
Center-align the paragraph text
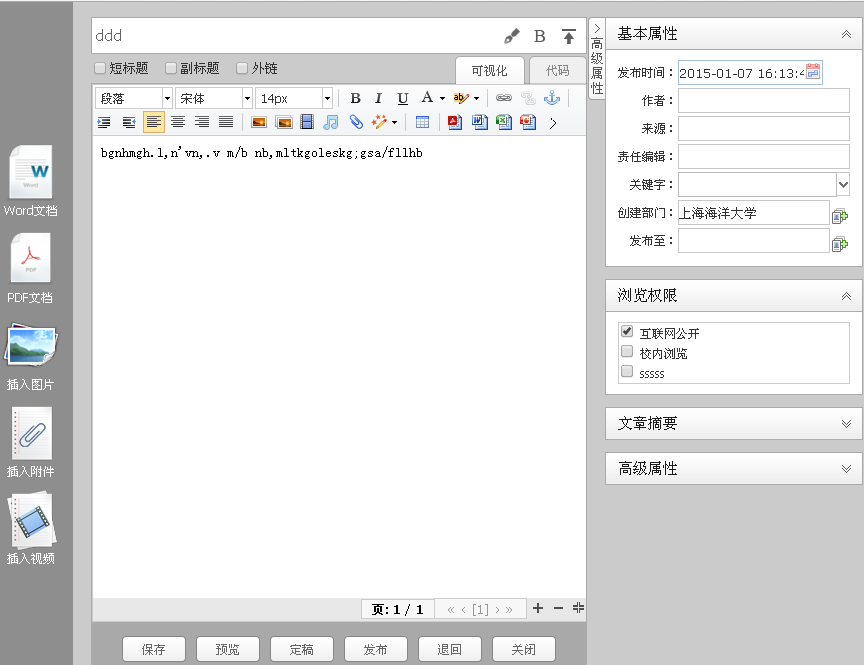[178, 122]
